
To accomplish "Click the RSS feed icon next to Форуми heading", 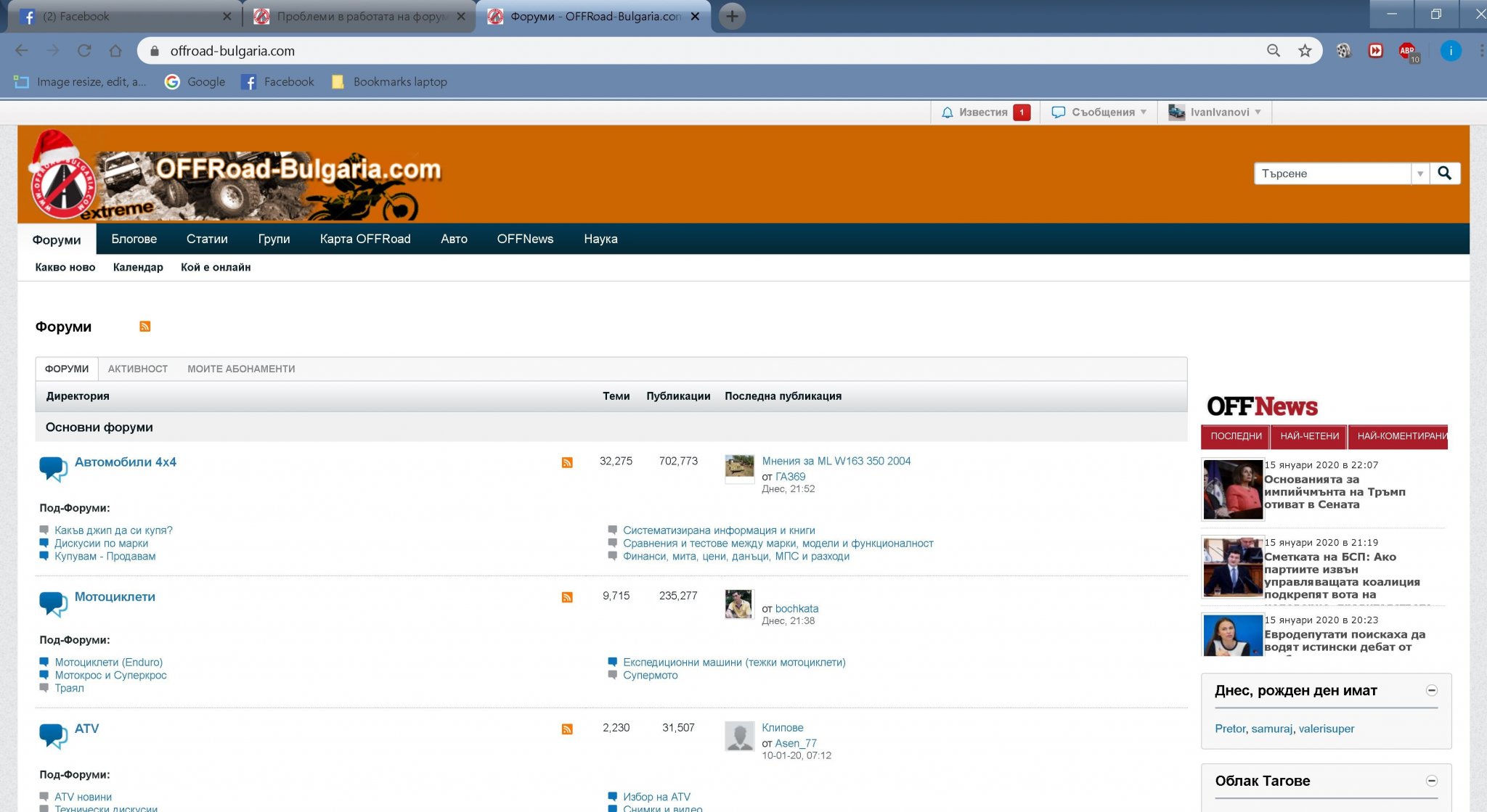I will pos(145,327).
